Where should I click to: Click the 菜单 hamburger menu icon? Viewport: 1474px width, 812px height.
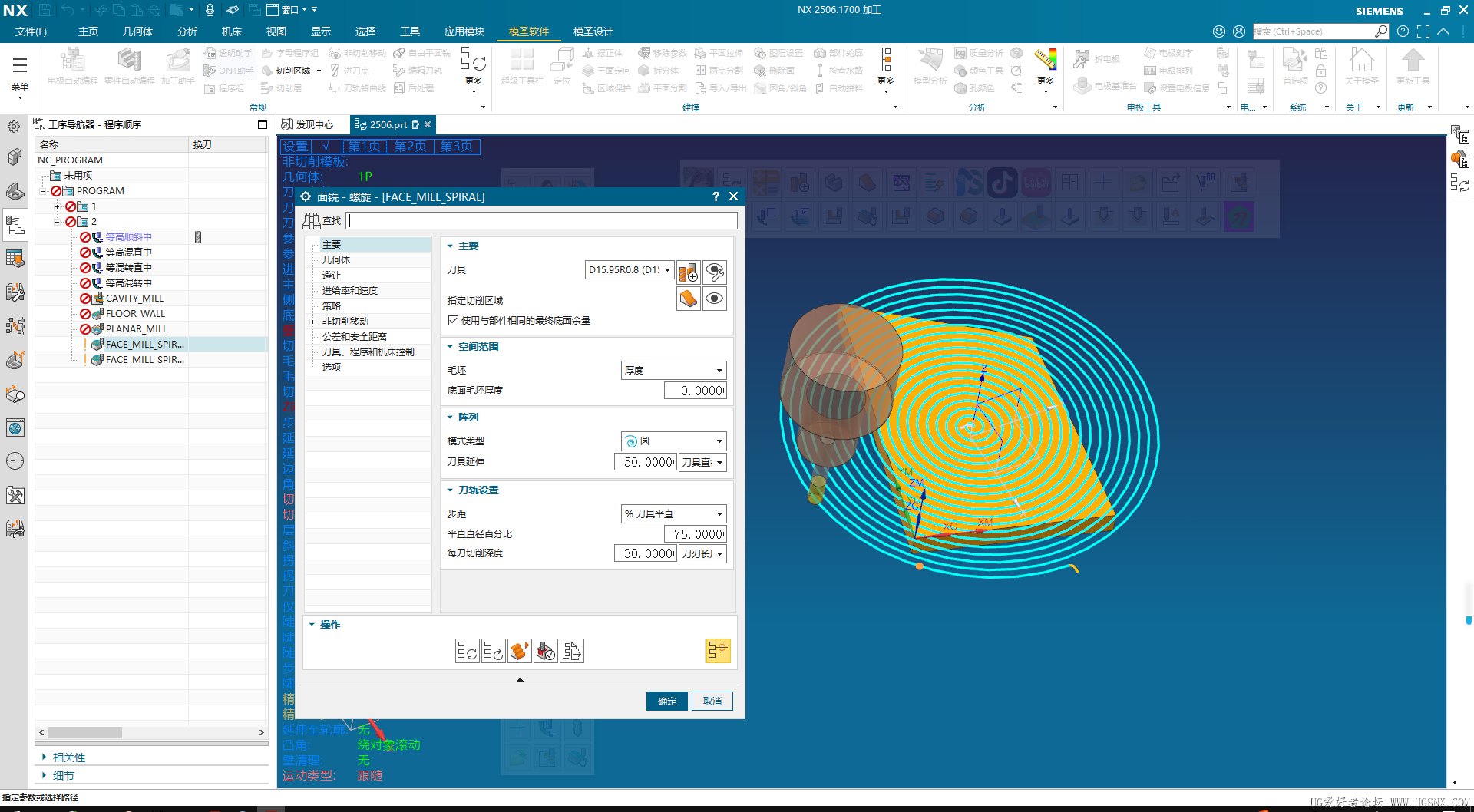click(x=20, y=65)
